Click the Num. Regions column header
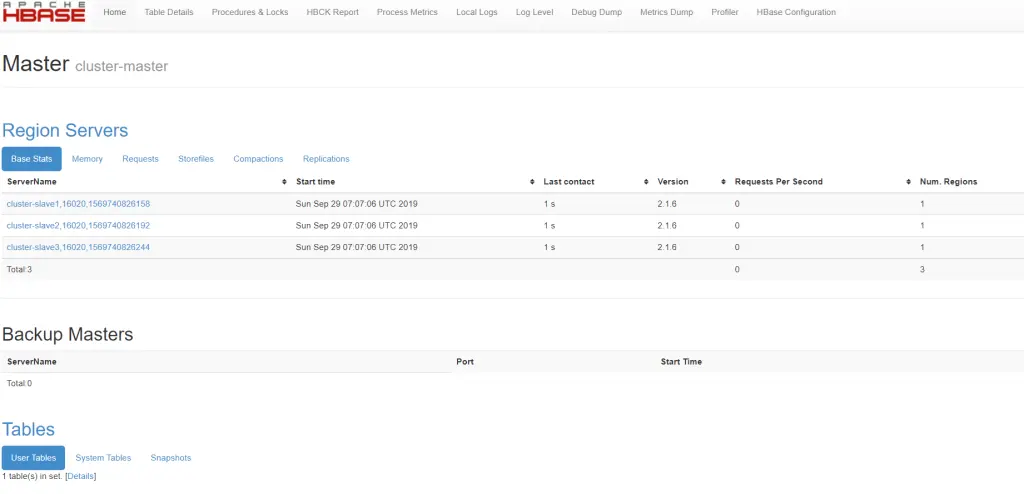Viewport: 1024px width, 494px height. coord(948,182)
